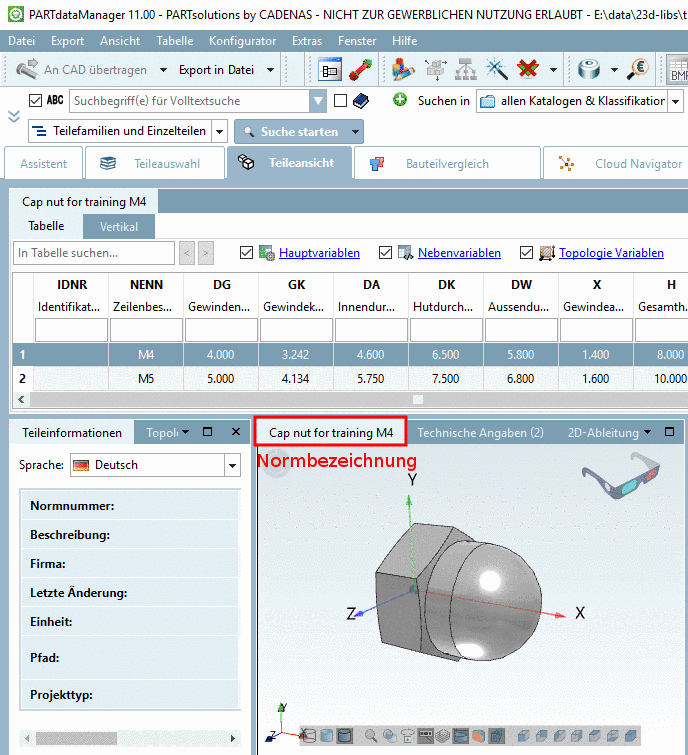The image size is (688, 755).
Task: Click the Hauptvariablen link
Action: pyautogui.click(x=319, y=253)
